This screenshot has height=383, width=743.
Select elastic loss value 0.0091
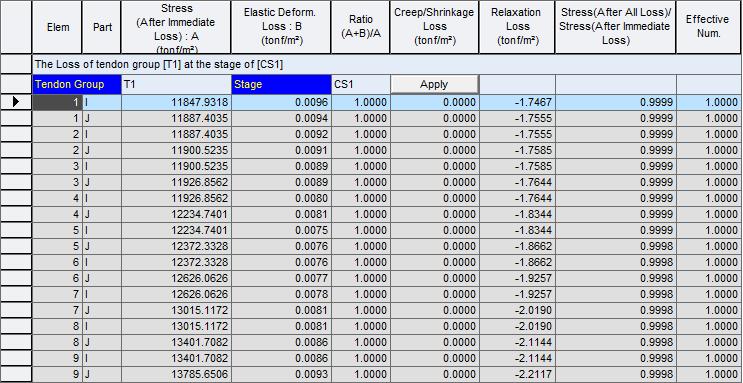(x=281, y=150)
